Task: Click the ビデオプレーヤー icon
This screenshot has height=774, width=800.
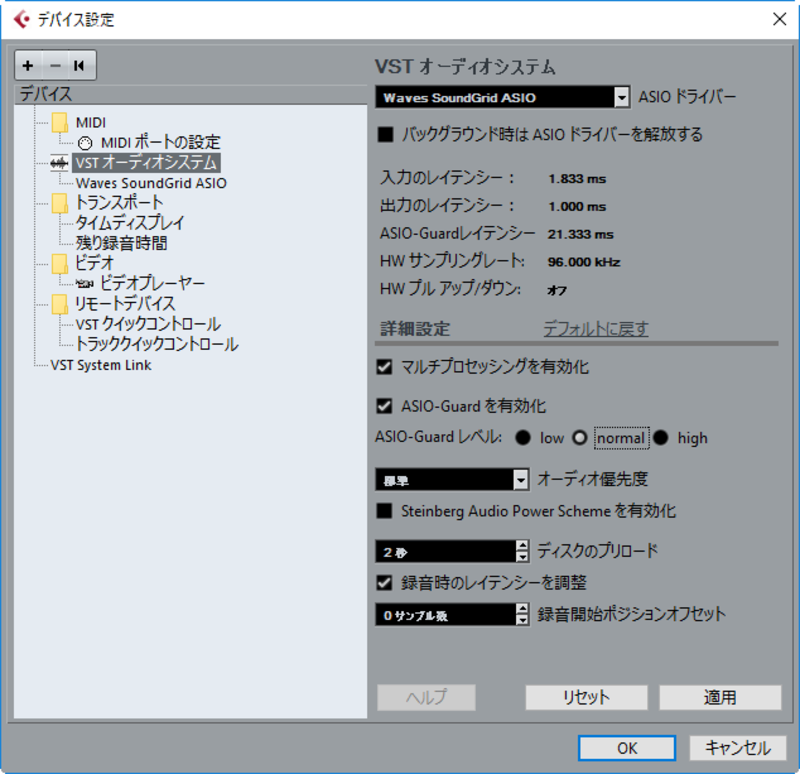Action: 85,283
